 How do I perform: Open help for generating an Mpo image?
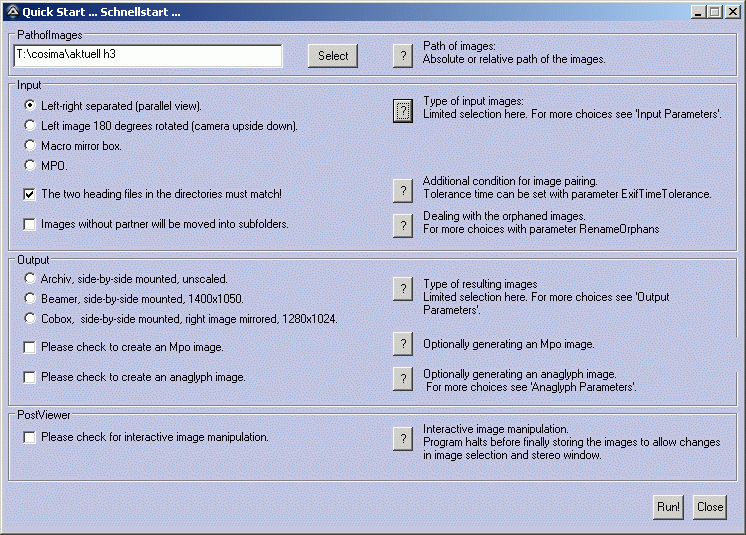pyautogui.click(x=402, y=344)
